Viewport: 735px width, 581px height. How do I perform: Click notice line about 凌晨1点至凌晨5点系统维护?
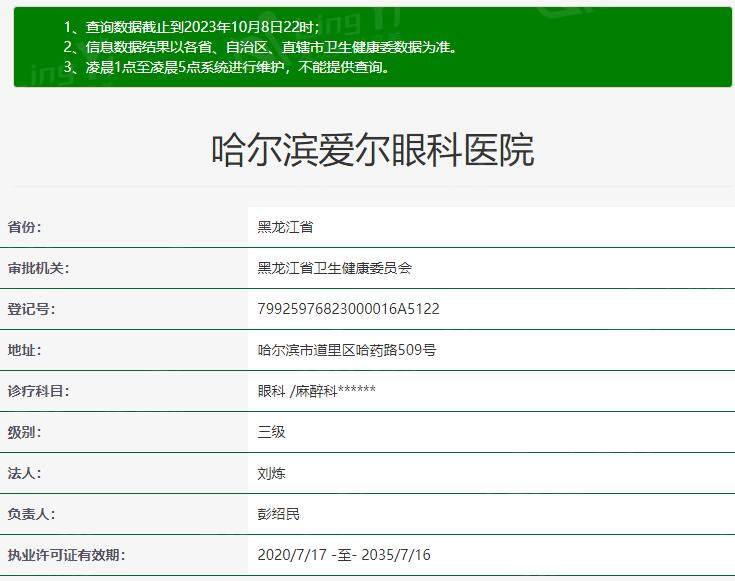coord(226,67)
